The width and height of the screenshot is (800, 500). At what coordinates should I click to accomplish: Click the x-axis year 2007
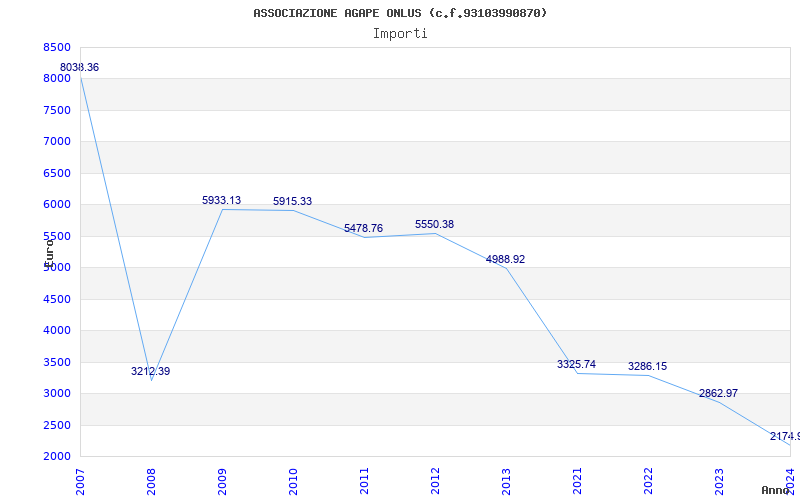click(80, 482)
